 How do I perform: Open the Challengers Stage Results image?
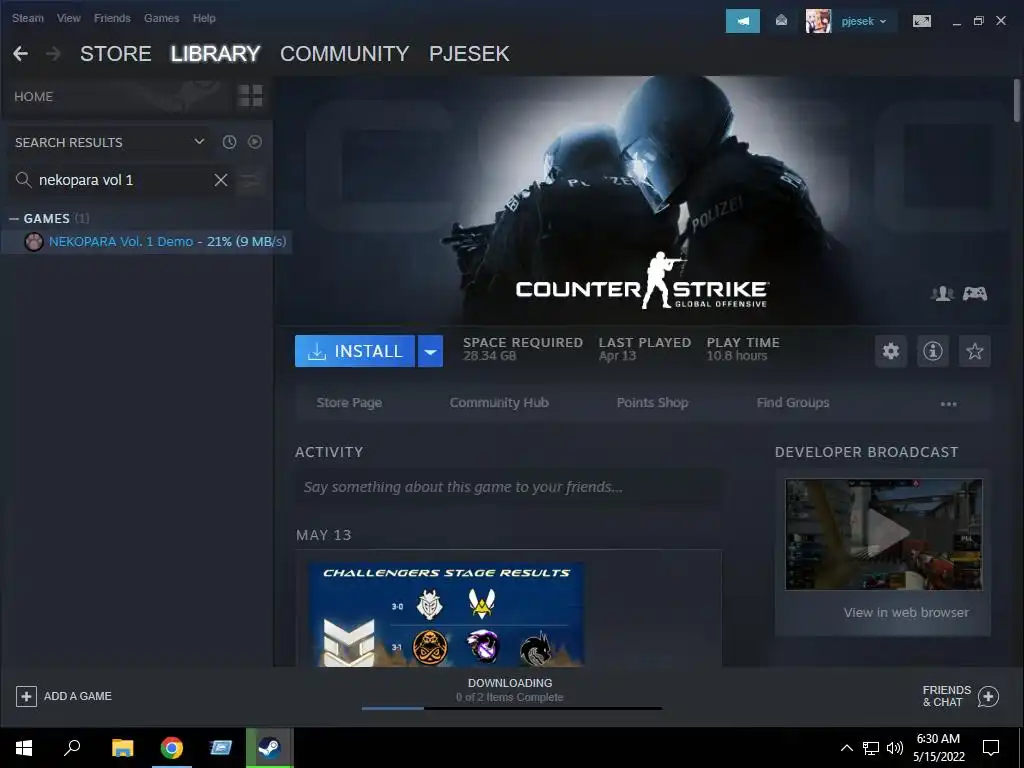[x=446, y=614]
